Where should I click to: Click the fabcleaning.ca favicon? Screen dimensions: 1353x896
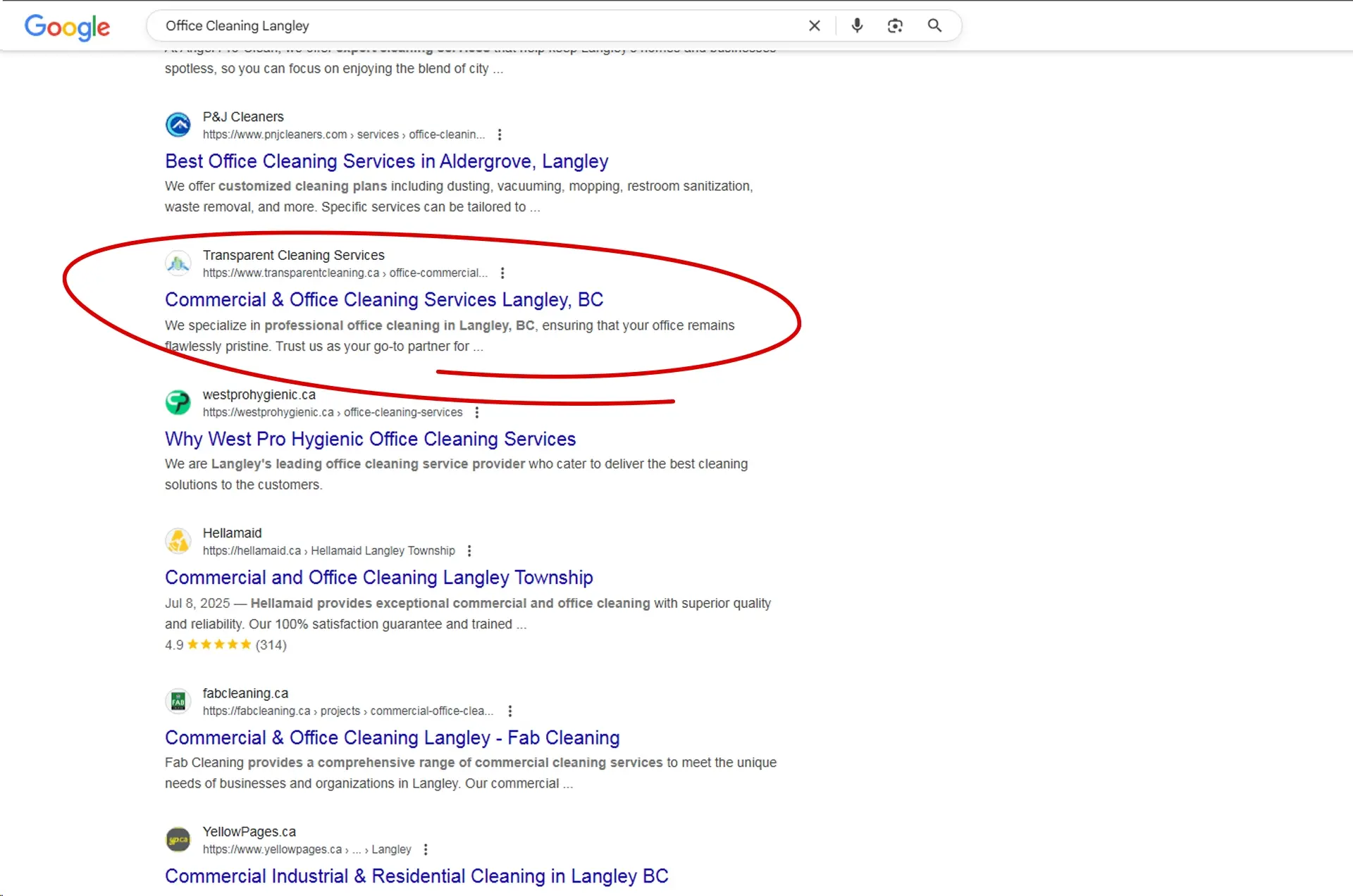pyautogui.click(x=178, y=702)
